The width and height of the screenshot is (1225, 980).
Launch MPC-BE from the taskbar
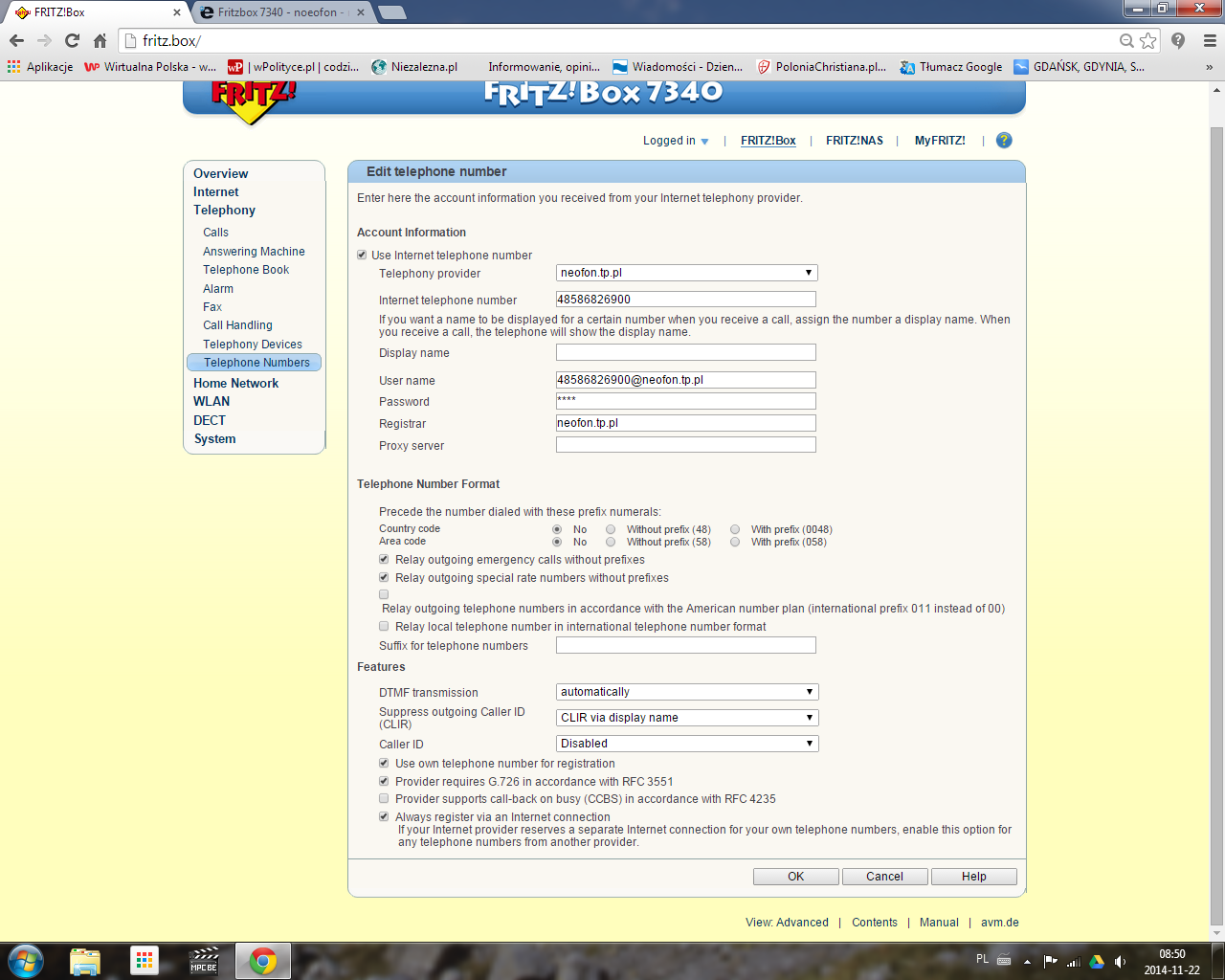[x=204, y=961]
